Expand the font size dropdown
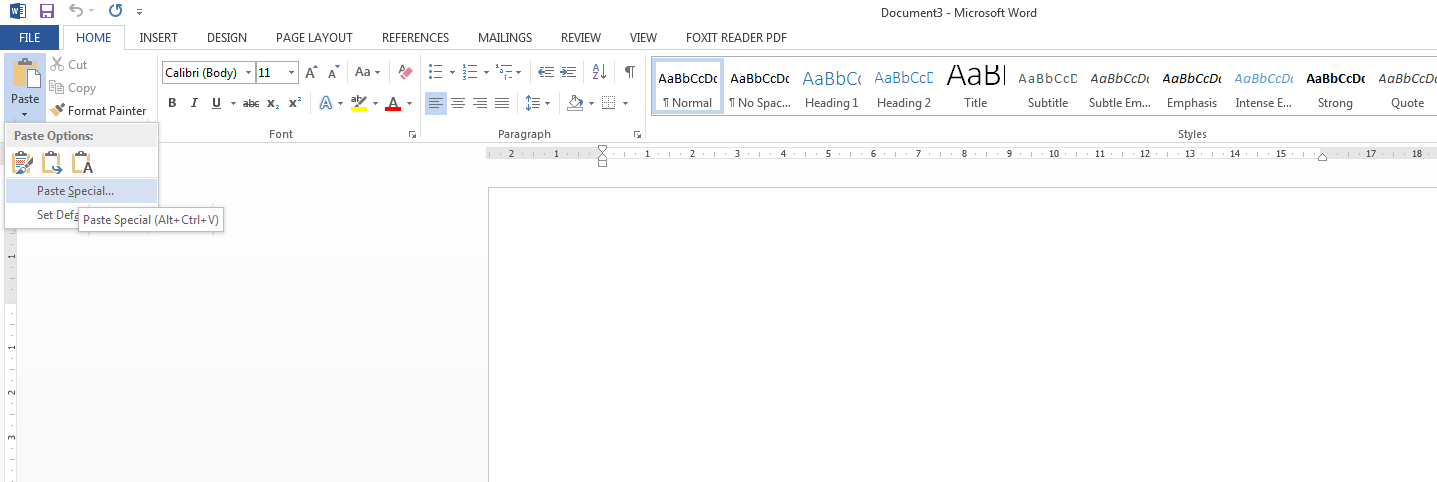This screenshot has width=1437, height=482. (x=291, y=72)
